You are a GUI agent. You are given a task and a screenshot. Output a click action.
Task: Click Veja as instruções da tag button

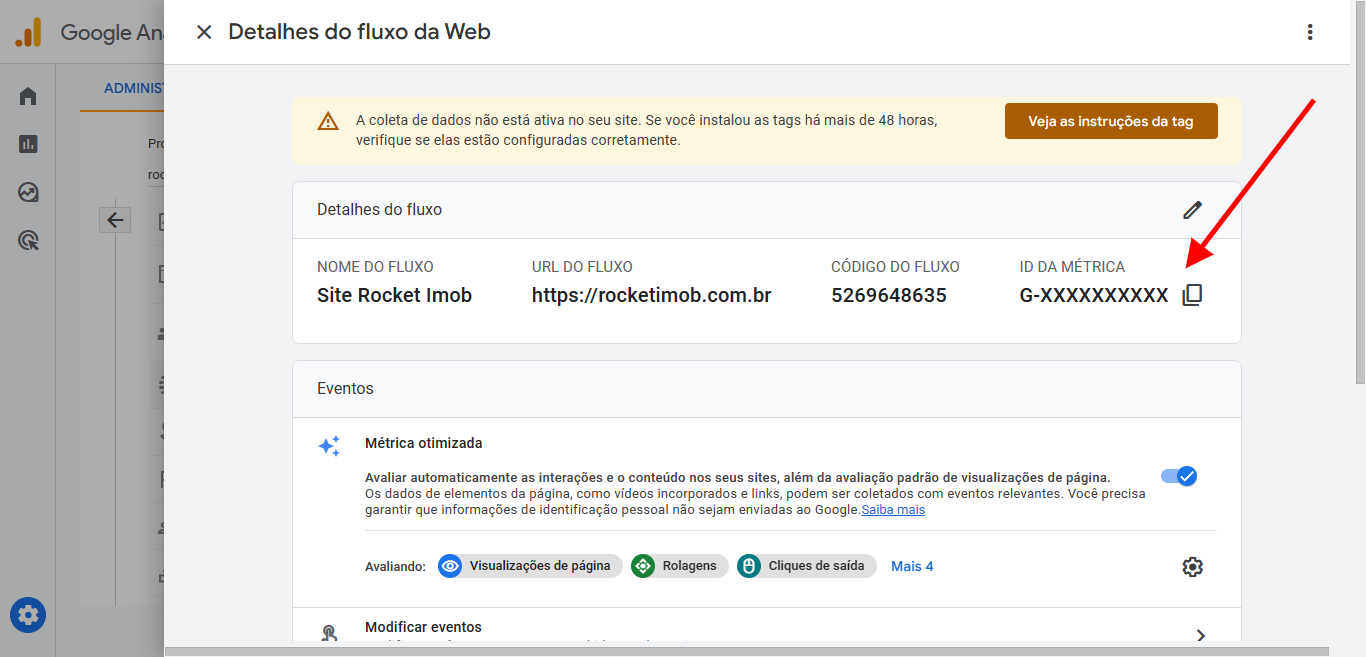pos(1111,121)
